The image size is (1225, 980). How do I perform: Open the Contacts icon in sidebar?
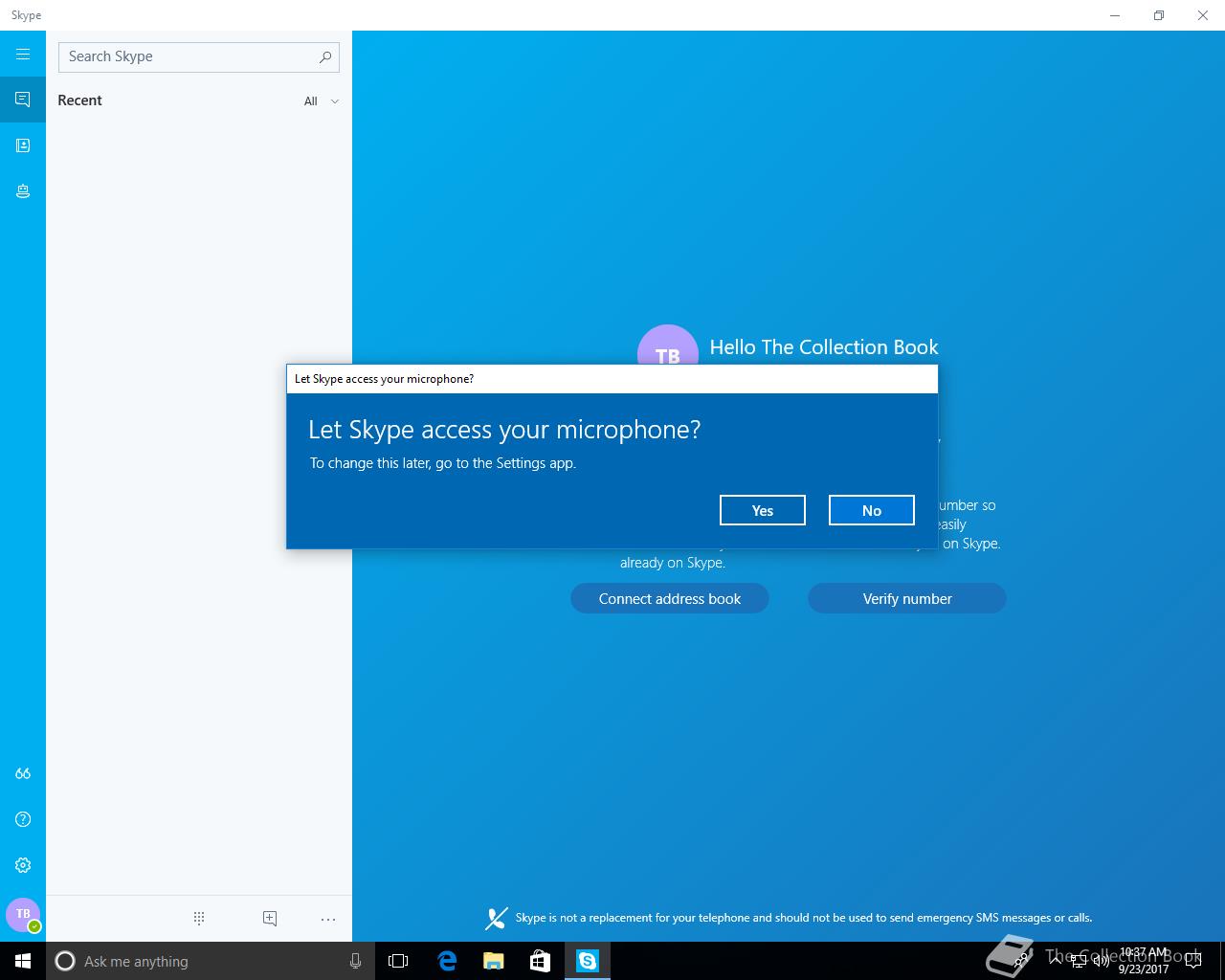point(23,145)
